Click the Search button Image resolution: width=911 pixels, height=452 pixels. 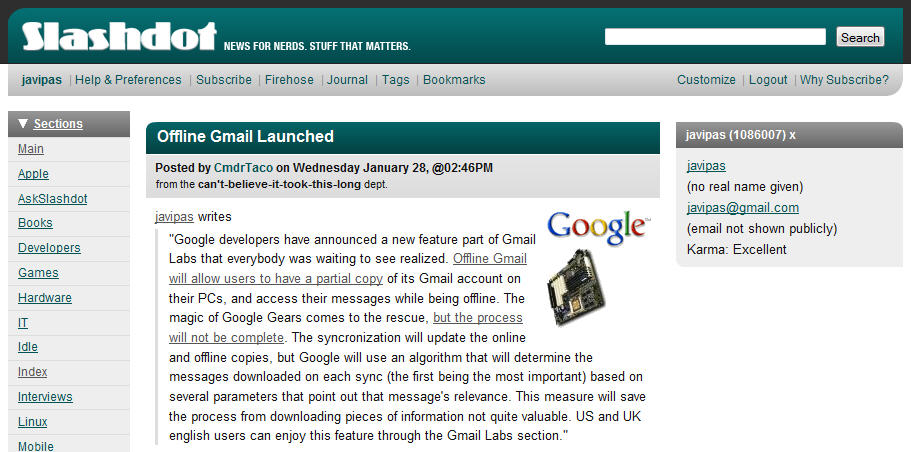[860, 37]
